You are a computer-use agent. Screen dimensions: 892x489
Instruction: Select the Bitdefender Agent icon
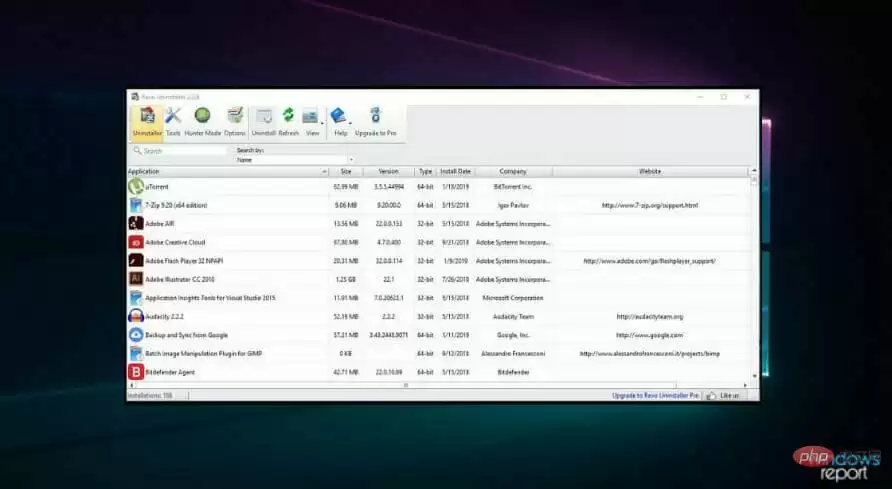click(136, 372)
